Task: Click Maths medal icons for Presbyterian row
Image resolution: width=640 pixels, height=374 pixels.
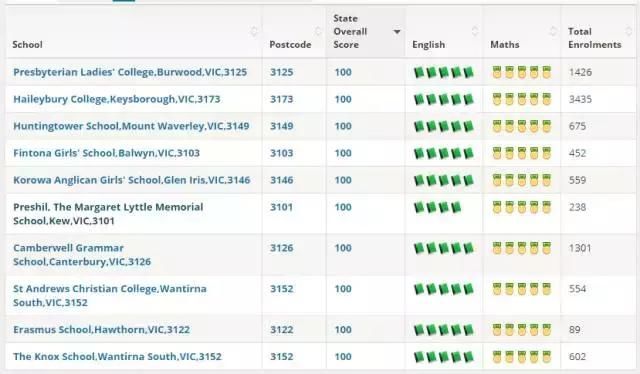Action: tap(522, 72)
